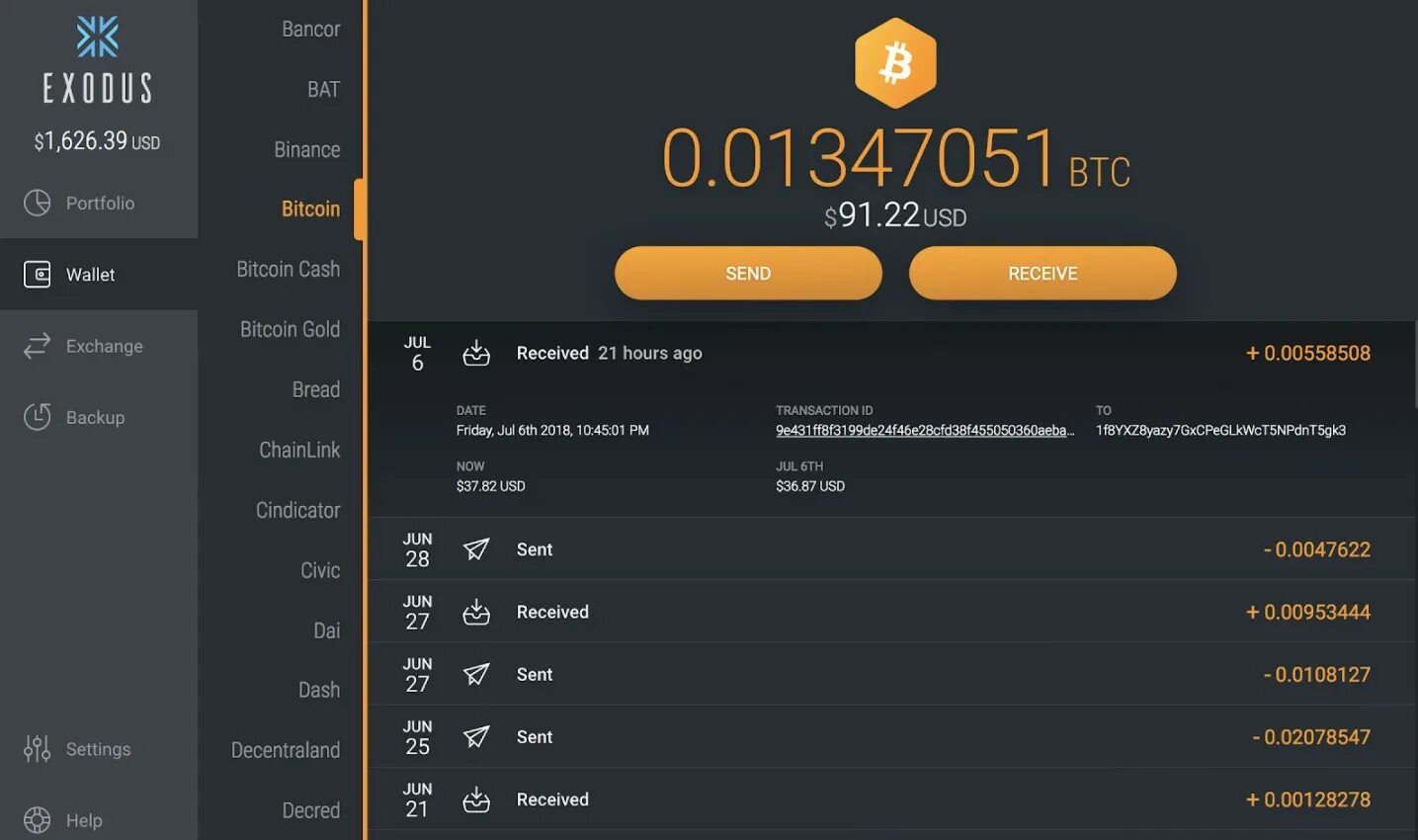This screenshot has height=840, width=1418.
Task: Click the JUL 6TH value $36.87 USD
Action: (x=810, y=486)
